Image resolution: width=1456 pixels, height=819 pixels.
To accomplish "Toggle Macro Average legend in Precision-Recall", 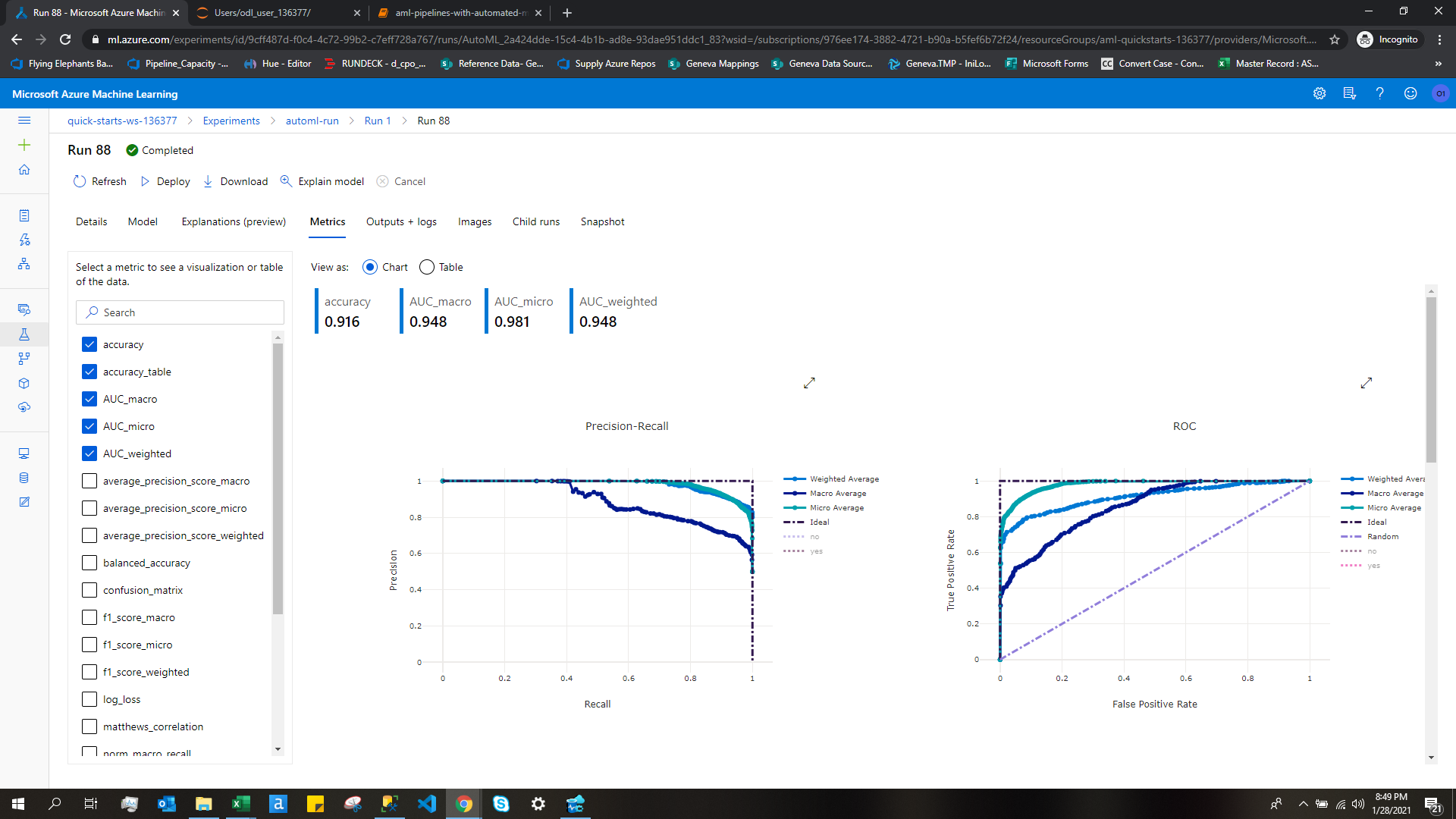I will tap(837, 494).
